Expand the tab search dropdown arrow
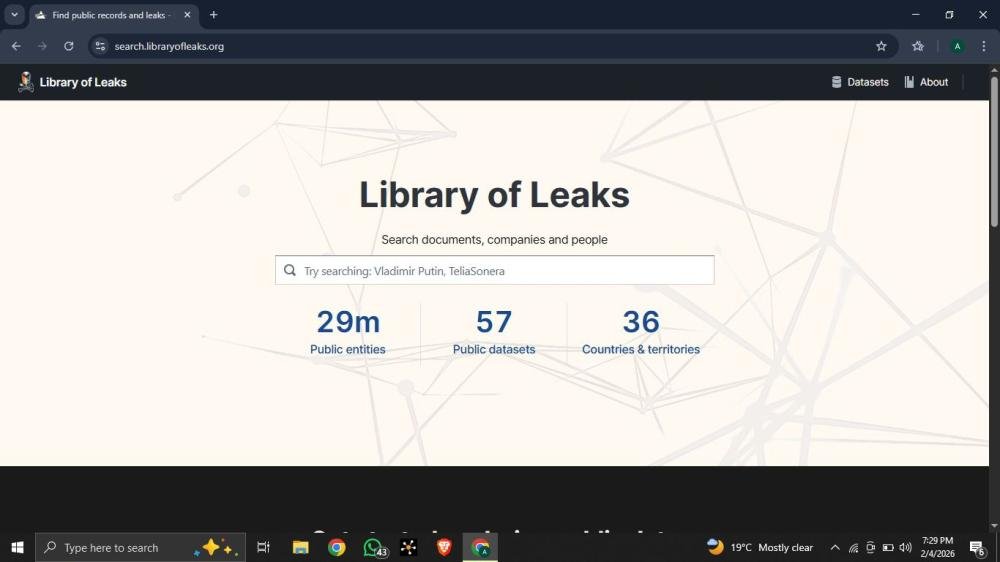The image size is (1000, 562). [14, 15]
